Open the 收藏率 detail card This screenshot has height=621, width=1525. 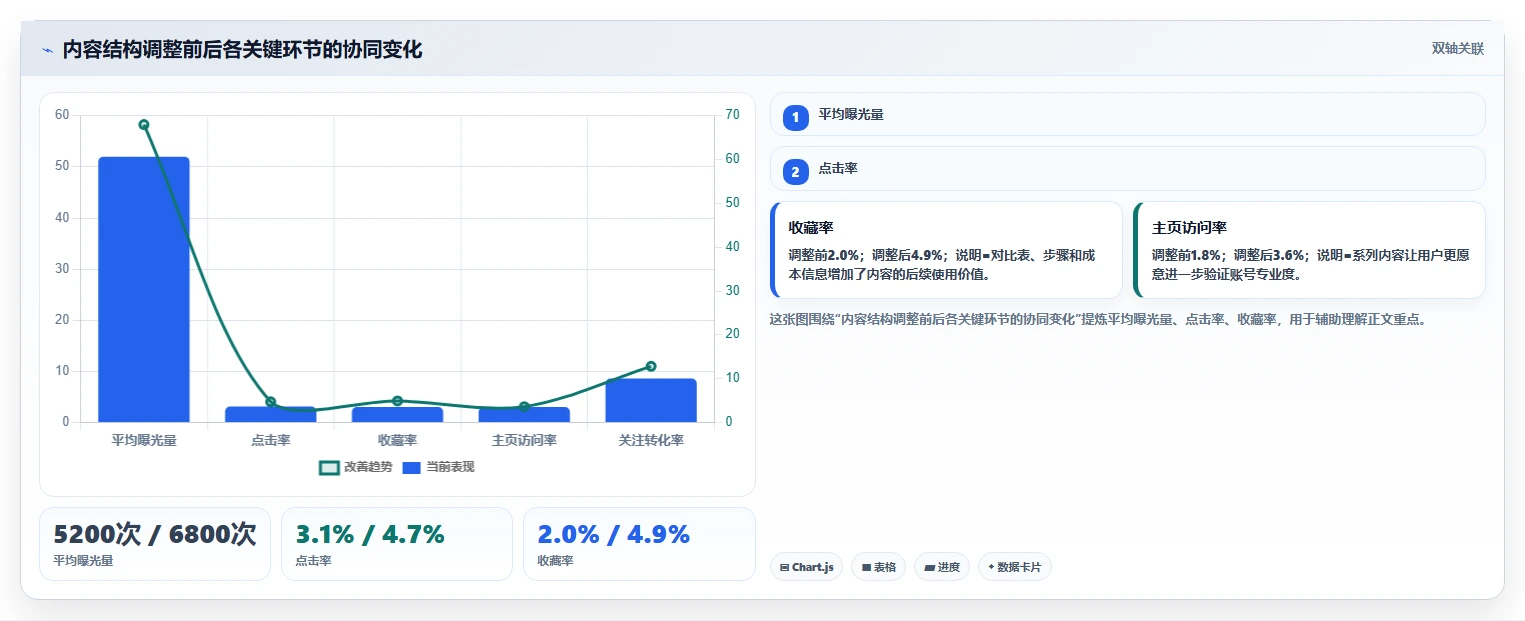pyautogui.click(x=946, y=250)
